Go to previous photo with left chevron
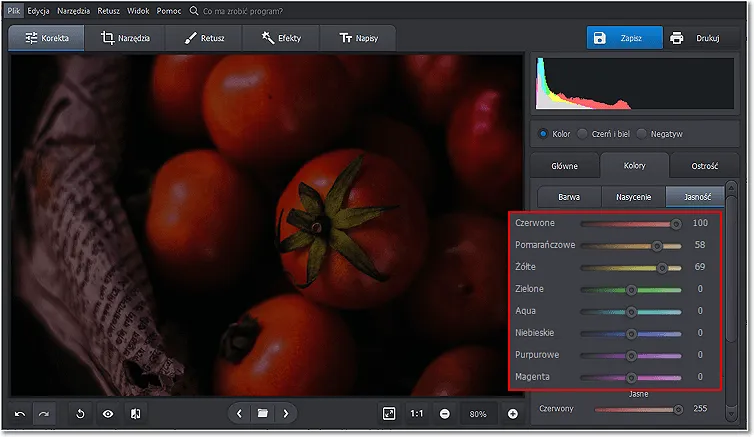 coord(238,413)
